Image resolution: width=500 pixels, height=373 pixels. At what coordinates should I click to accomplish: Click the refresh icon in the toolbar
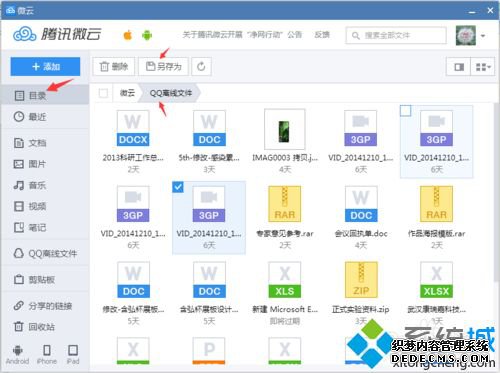(x=201, y=67)
